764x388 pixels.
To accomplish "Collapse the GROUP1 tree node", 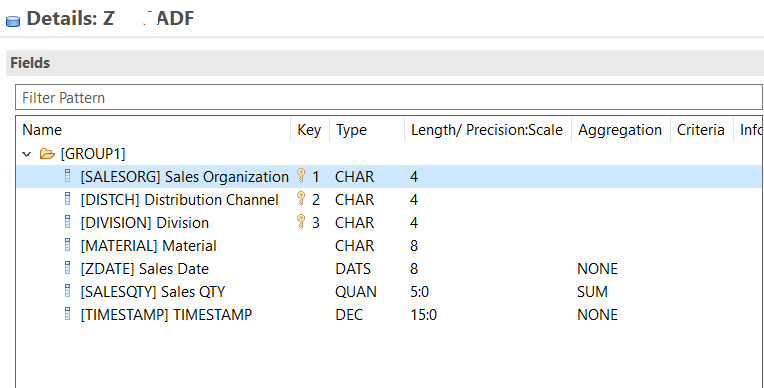I will point(27,154).
